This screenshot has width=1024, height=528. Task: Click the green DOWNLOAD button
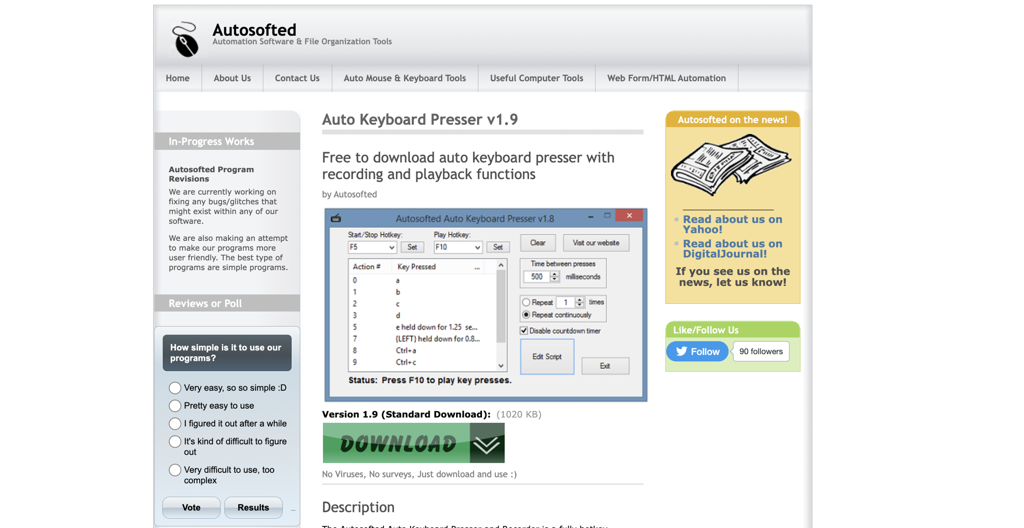[413, 443]
